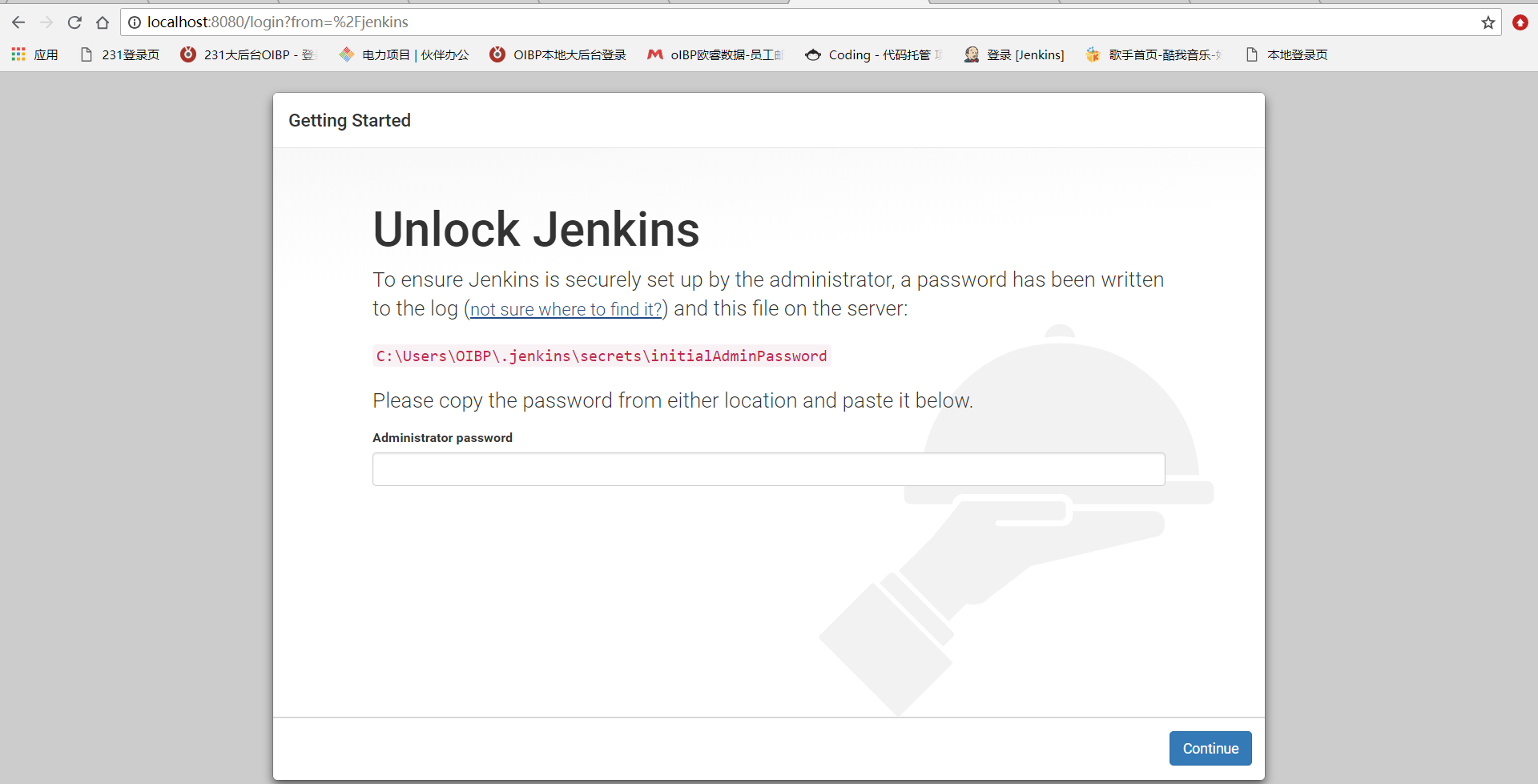Screen dimensions: 1538x784
Task: Open the 231大后台OIBP bookmark
Action: (248, 54)
